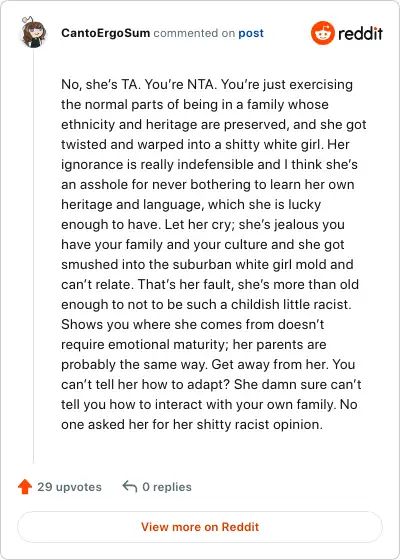Open the blue "post" link

[251, 33]
